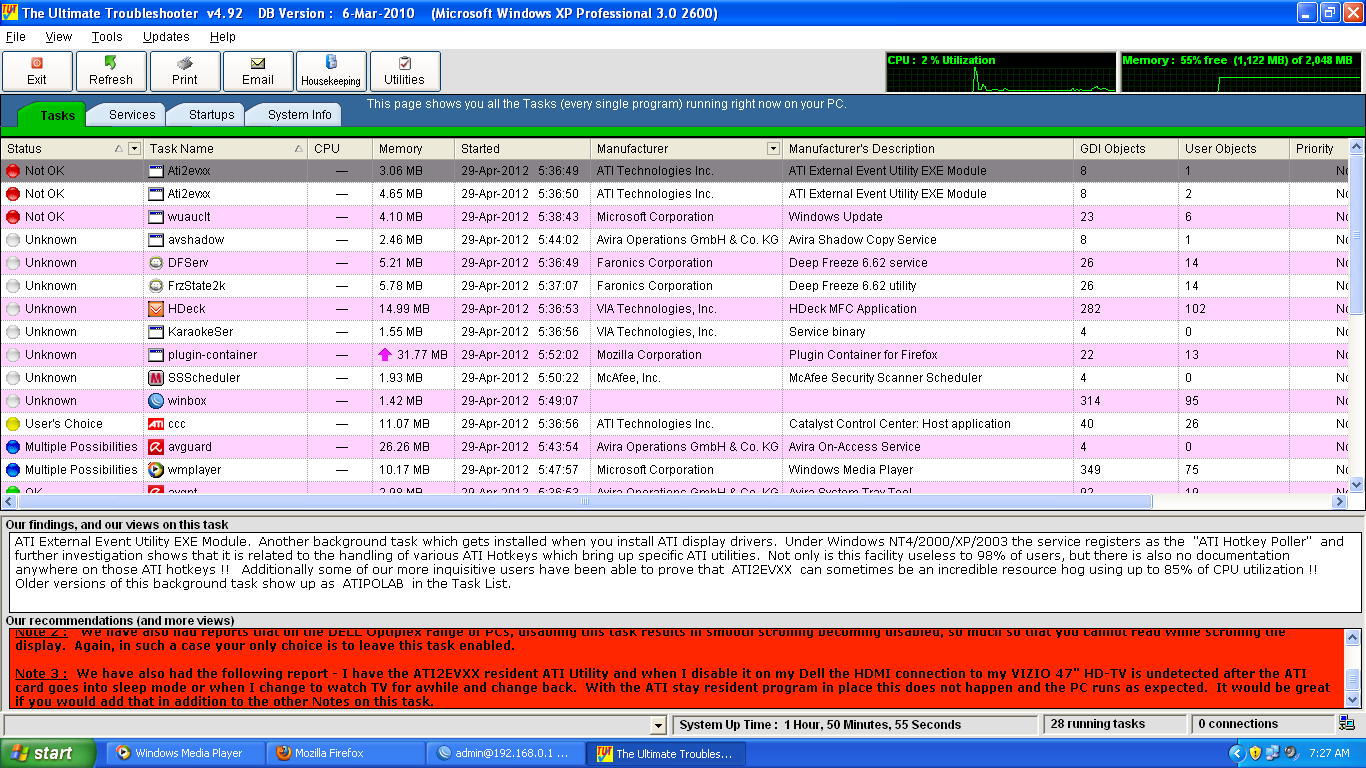This screenshot has height=768, width=1366.
Task: Click the 31.77 MB memory value
Action: click(422, 355)
